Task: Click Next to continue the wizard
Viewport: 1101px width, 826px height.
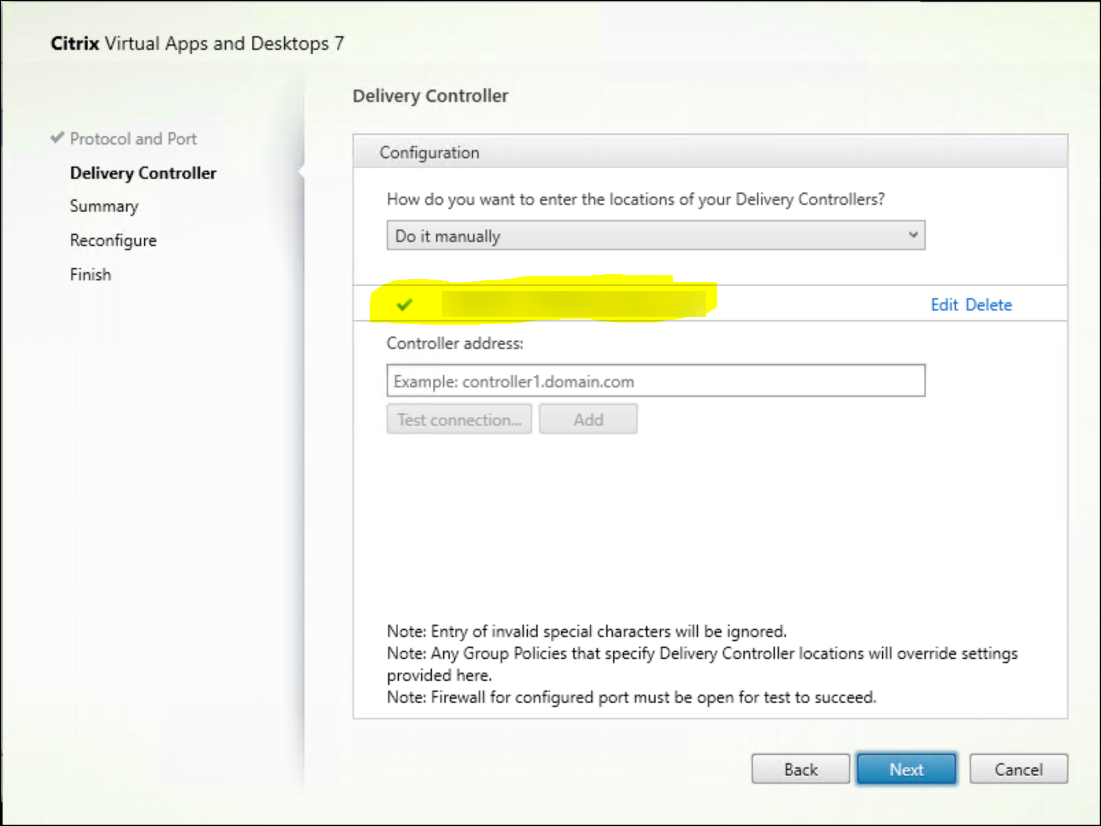Action: point(906,769)
